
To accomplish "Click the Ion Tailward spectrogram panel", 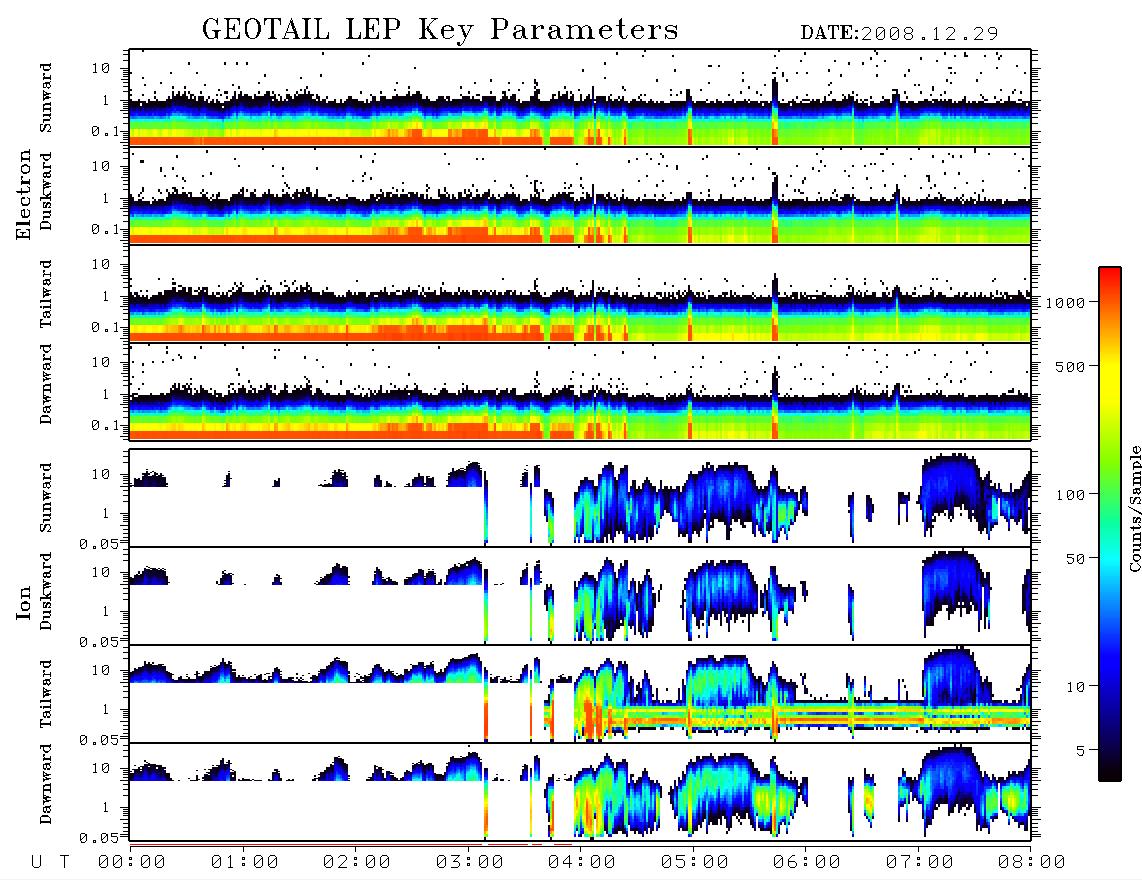I will 580,694.
